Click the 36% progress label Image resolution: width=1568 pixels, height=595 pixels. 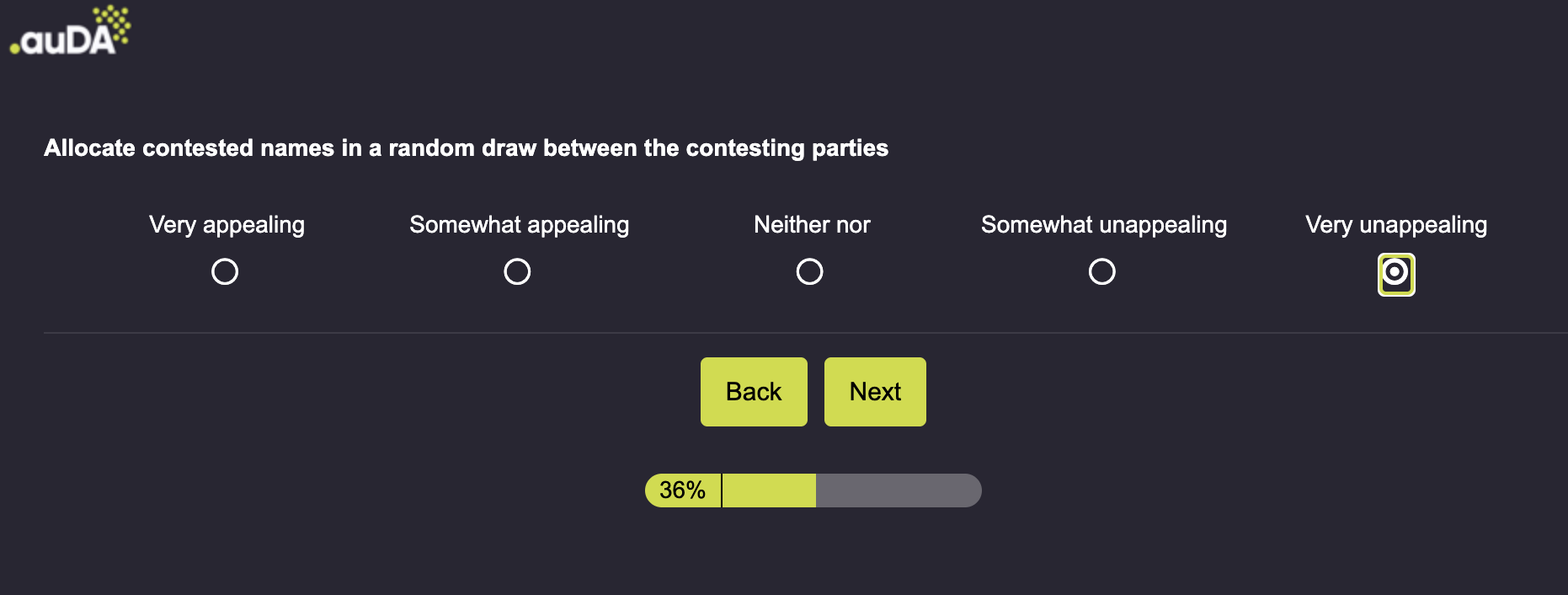pyautogui.click(x=682, y=490)
